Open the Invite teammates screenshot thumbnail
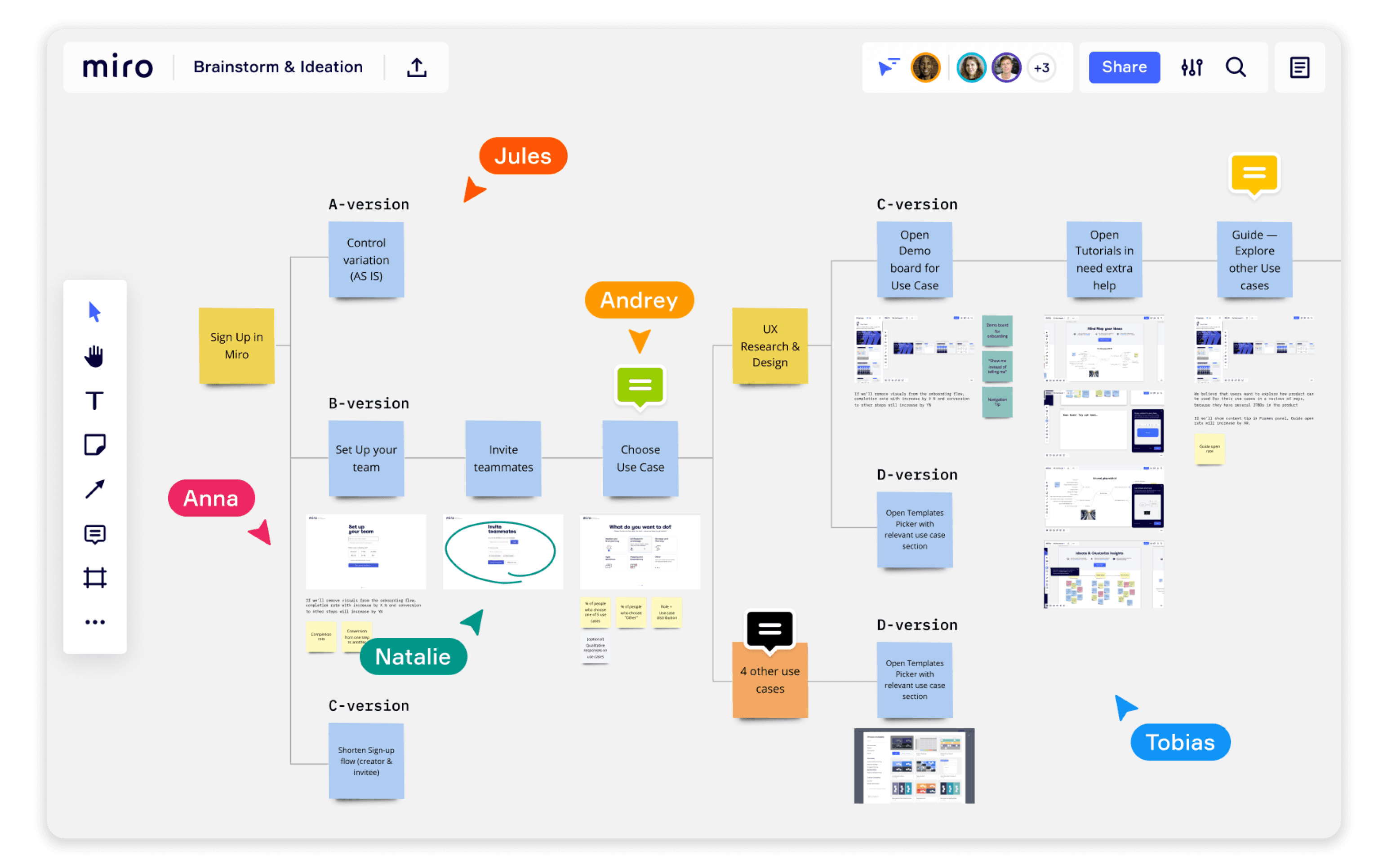The image size is (1387, 868). tap(502, 552)
